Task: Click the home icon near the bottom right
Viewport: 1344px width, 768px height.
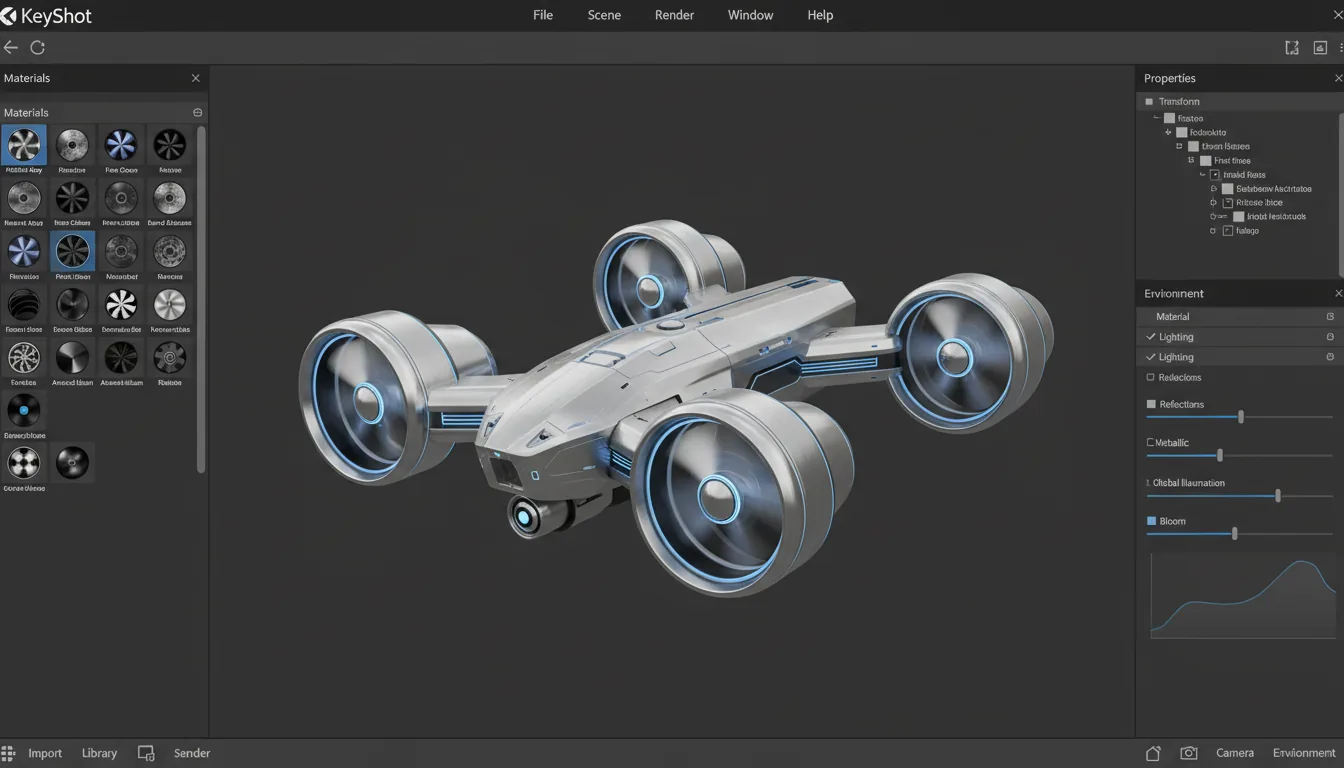Action: pyautogui.click(x=1152, y=752)
